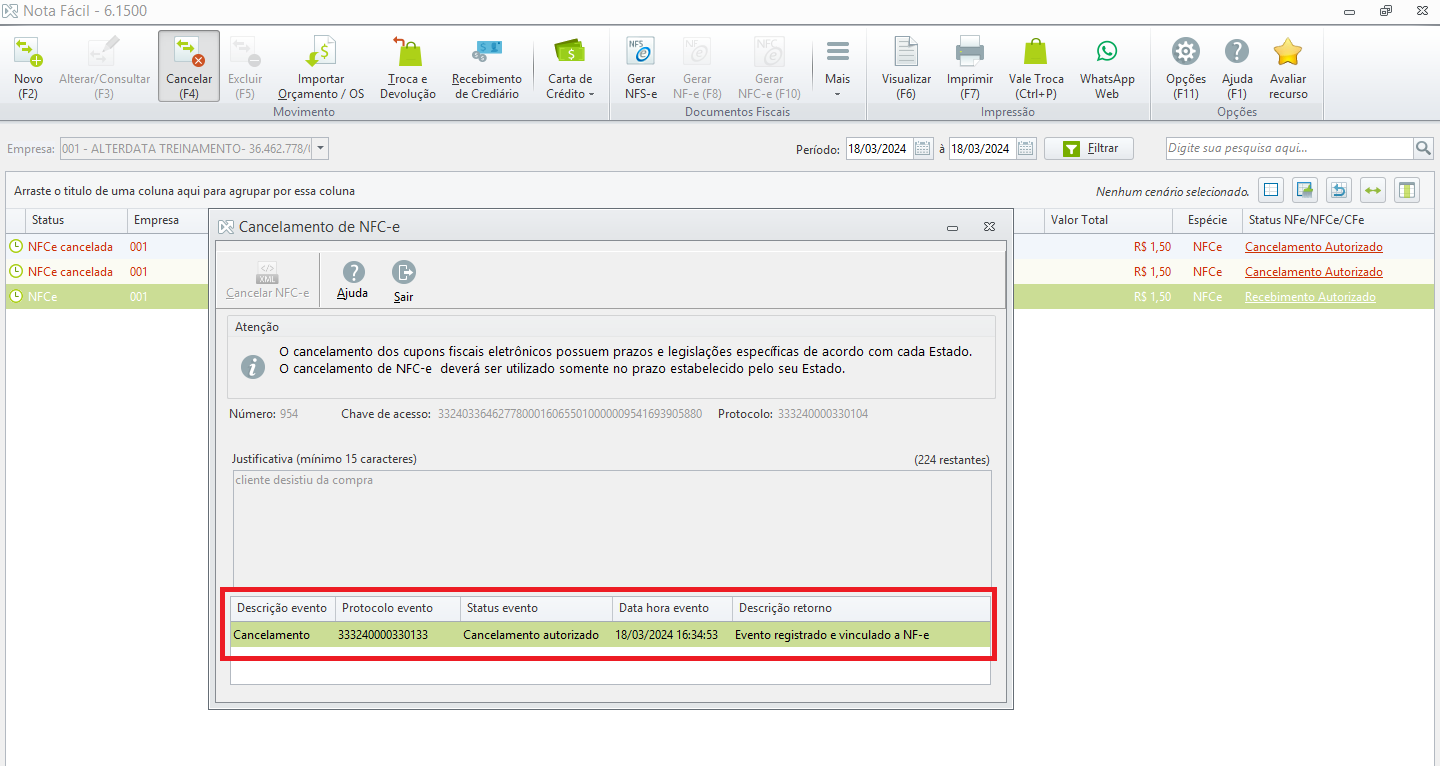This screenshot has height=766, width=1440.
Task: Open first Cancelamento Autorizado link
Action: click(1313, 247)
